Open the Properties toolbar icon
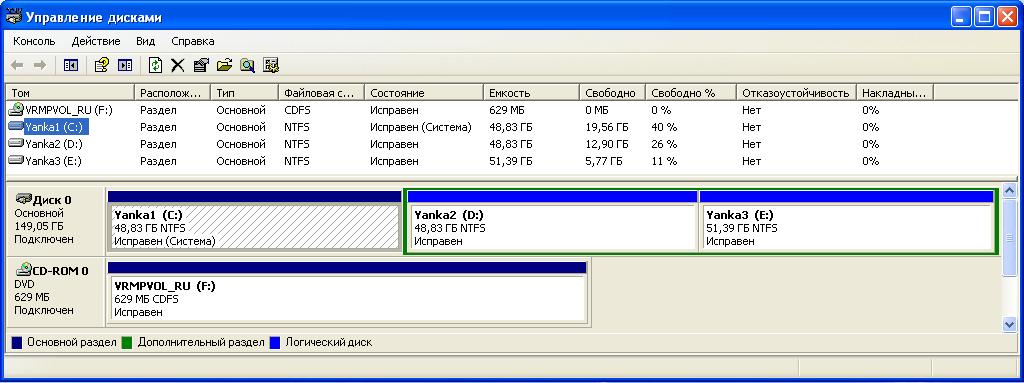Viewport: 1024px width, 383px height. click(201, 65)
